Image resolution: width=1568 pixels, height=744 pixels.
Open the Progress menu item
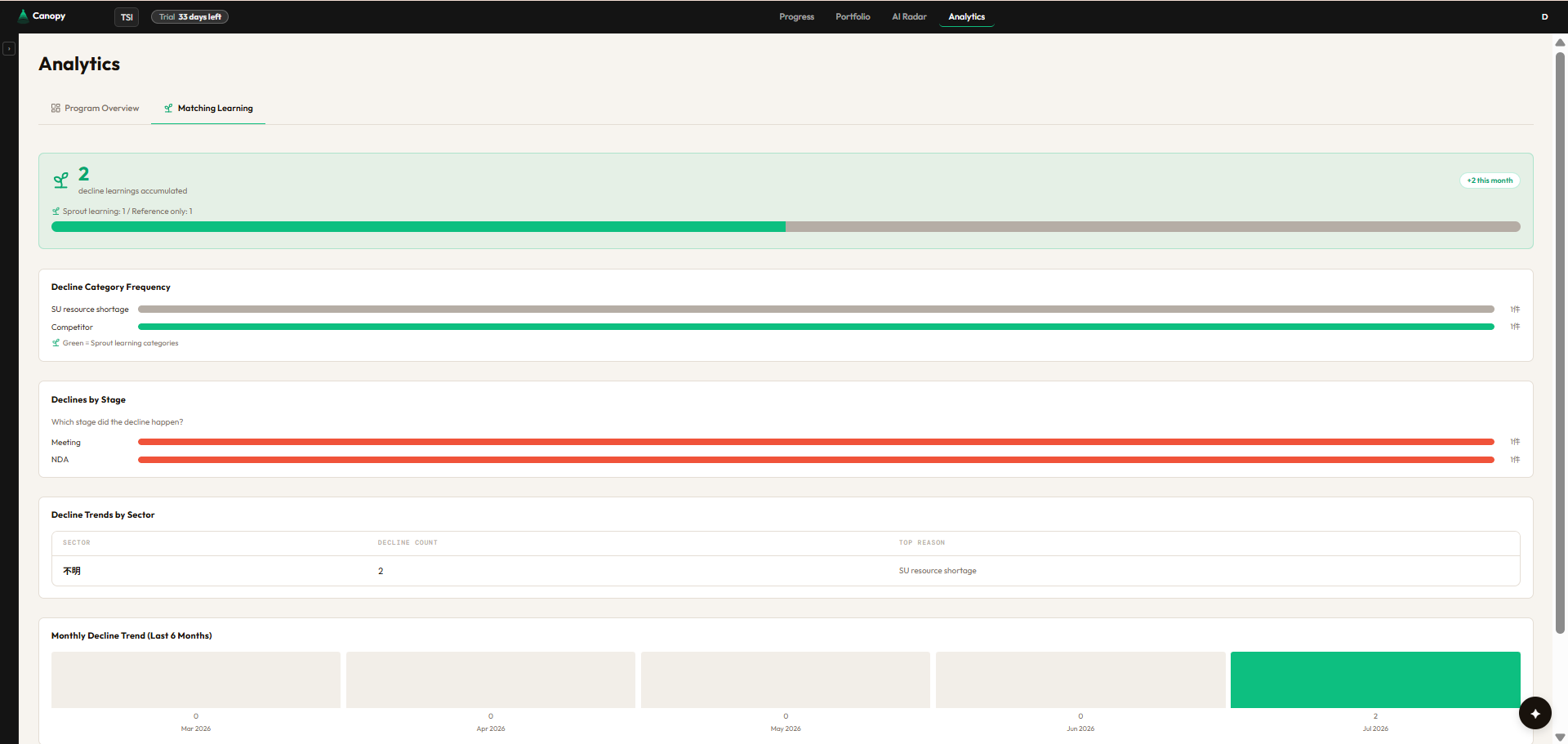point(796,17)
